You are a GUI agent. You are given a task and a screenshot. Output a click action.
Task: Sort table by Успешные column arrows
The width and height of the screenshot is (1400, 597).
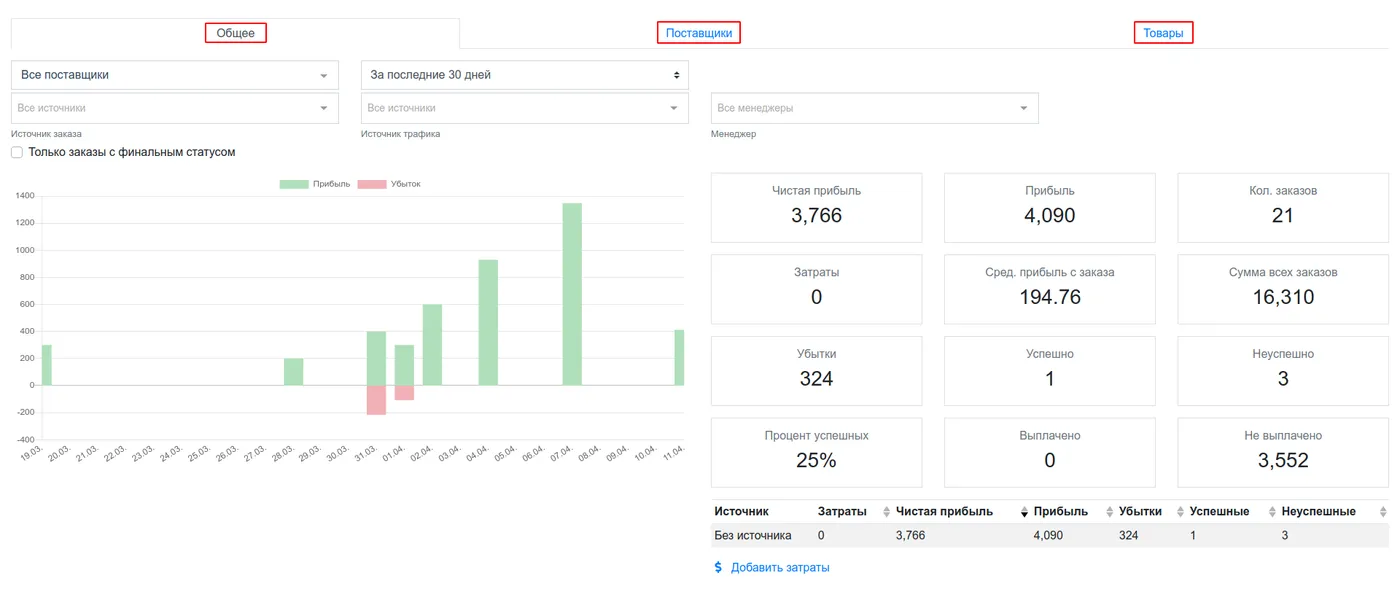point(1272,512)
